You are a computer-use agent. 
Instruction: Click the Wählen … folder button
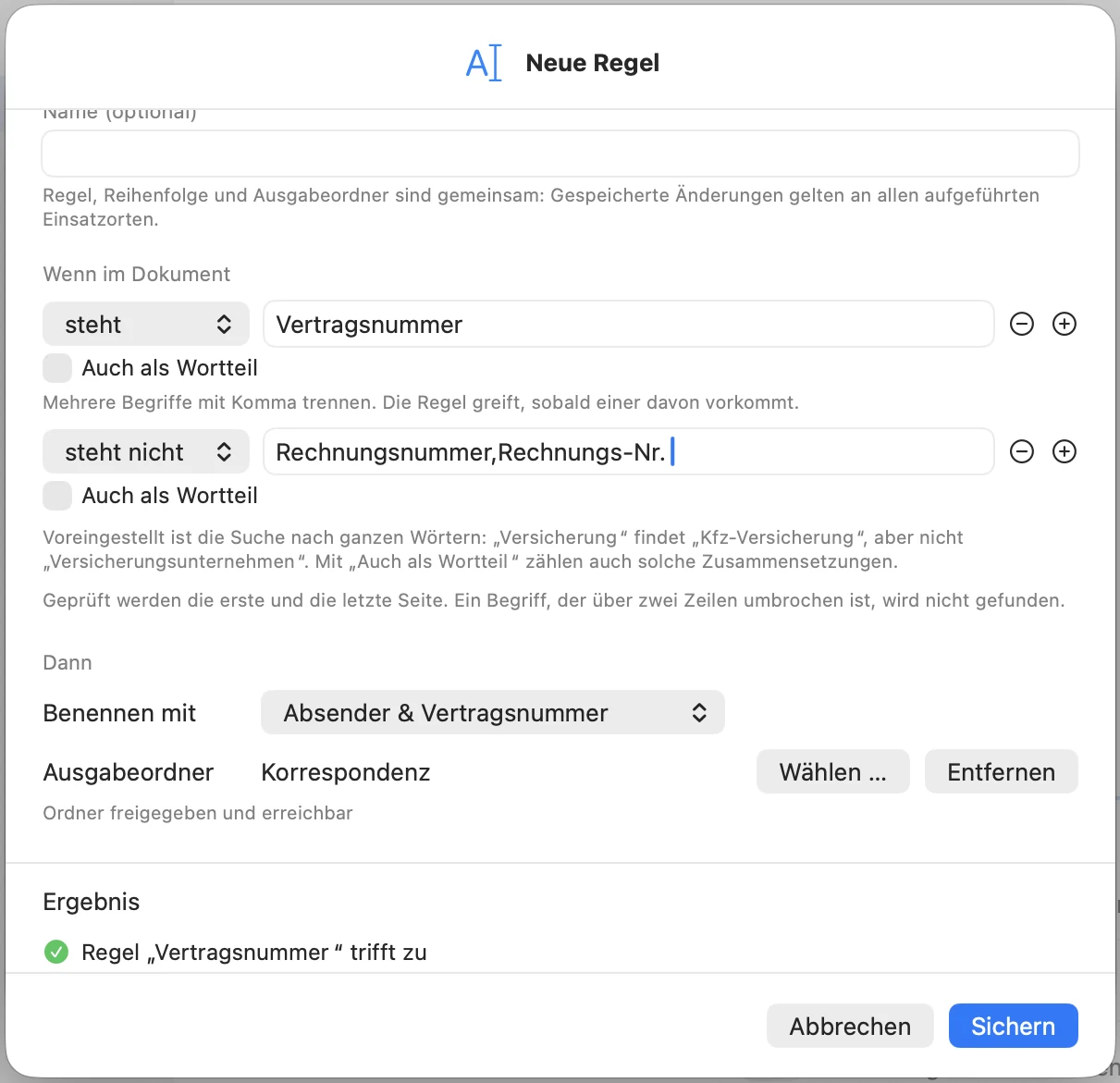coord(833,772)
